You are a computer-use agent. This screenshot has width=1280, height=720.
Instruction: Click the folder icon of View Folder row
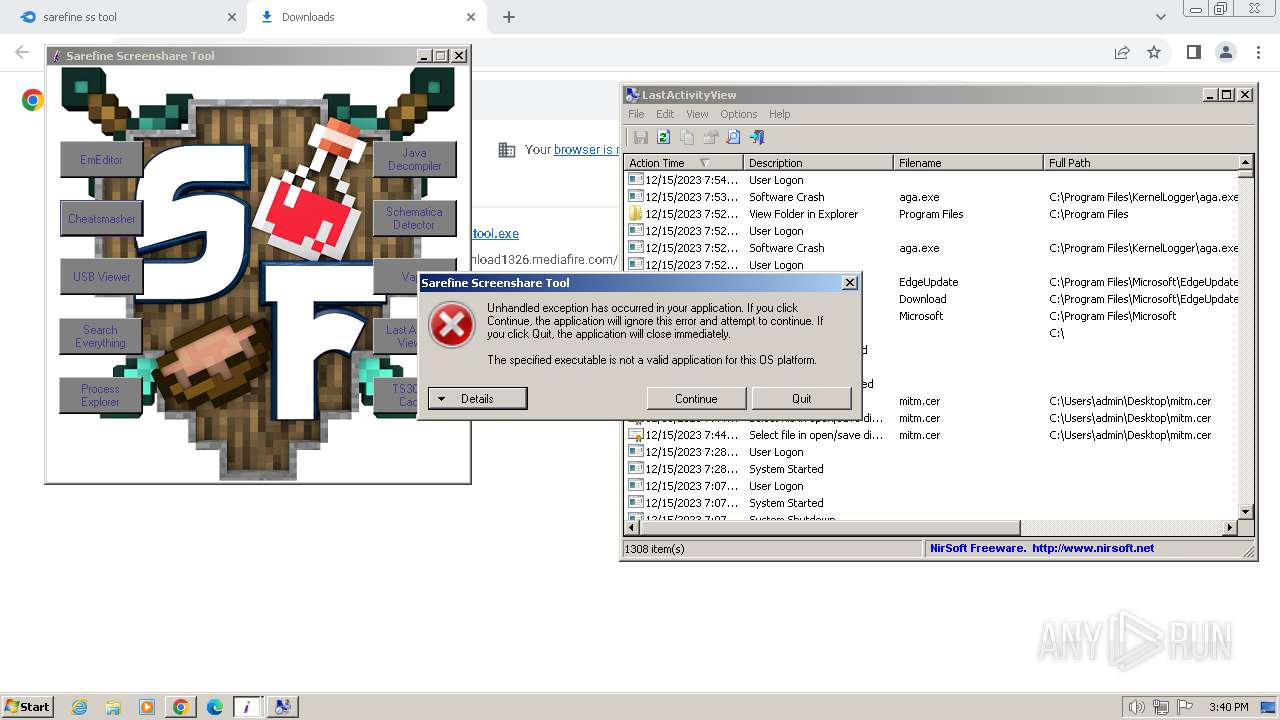pyautogui.click(x=635, y=214)
